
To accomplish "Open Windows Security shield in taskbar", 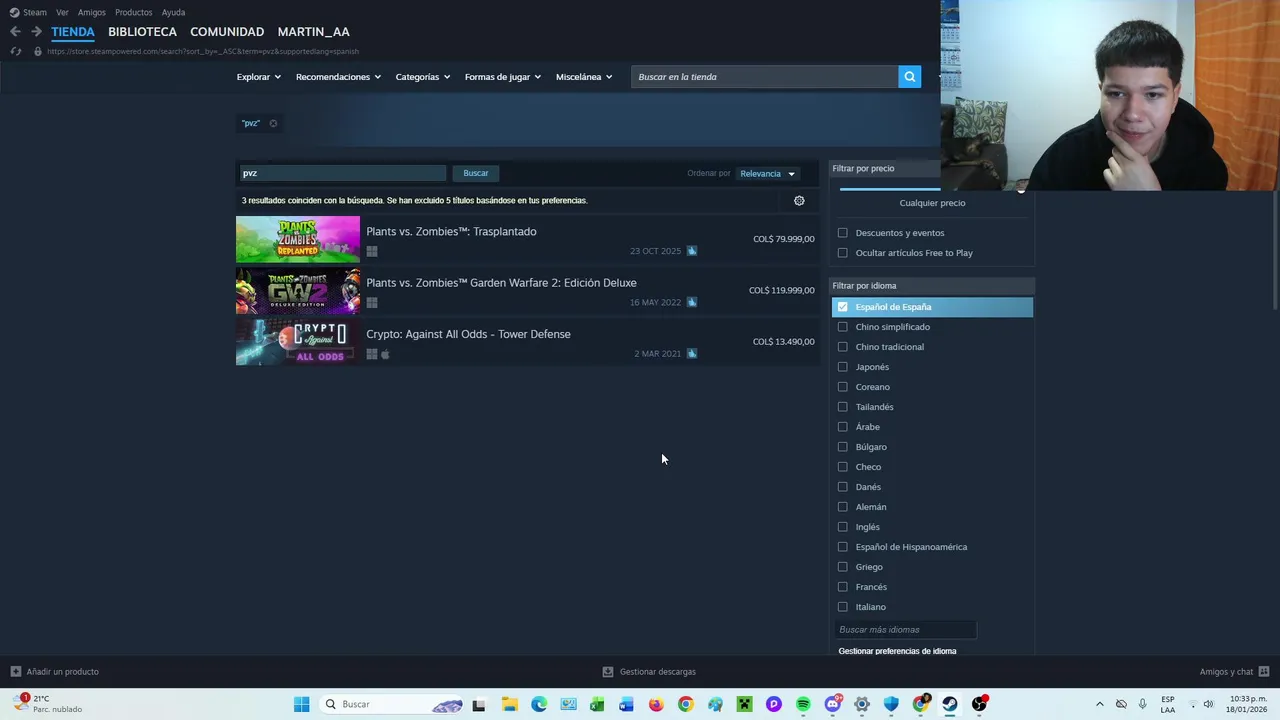I will tap(891, 704).
